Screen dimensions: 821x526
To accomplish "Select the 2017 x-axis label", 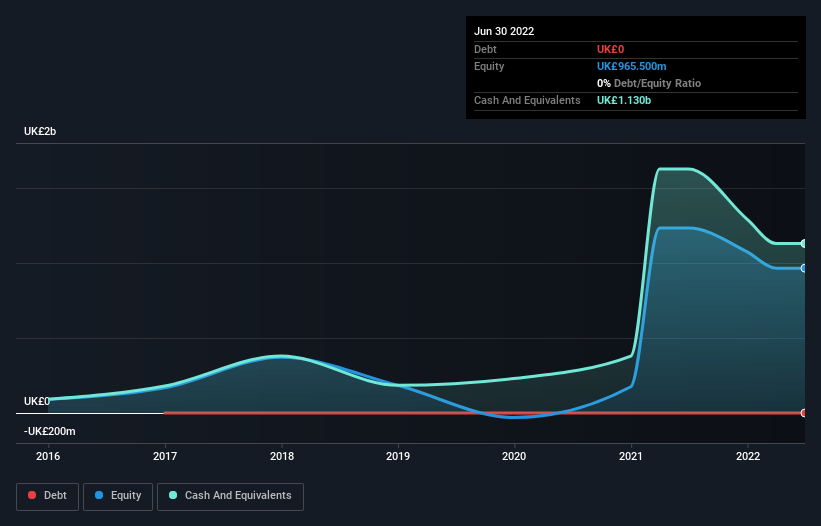I will click(x=165, y=456).
